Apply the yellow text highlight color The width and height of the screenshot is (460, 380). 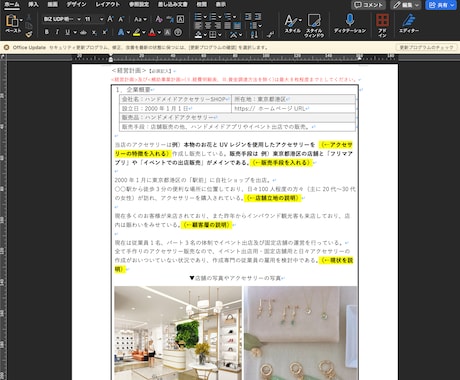tap(136, 32)
